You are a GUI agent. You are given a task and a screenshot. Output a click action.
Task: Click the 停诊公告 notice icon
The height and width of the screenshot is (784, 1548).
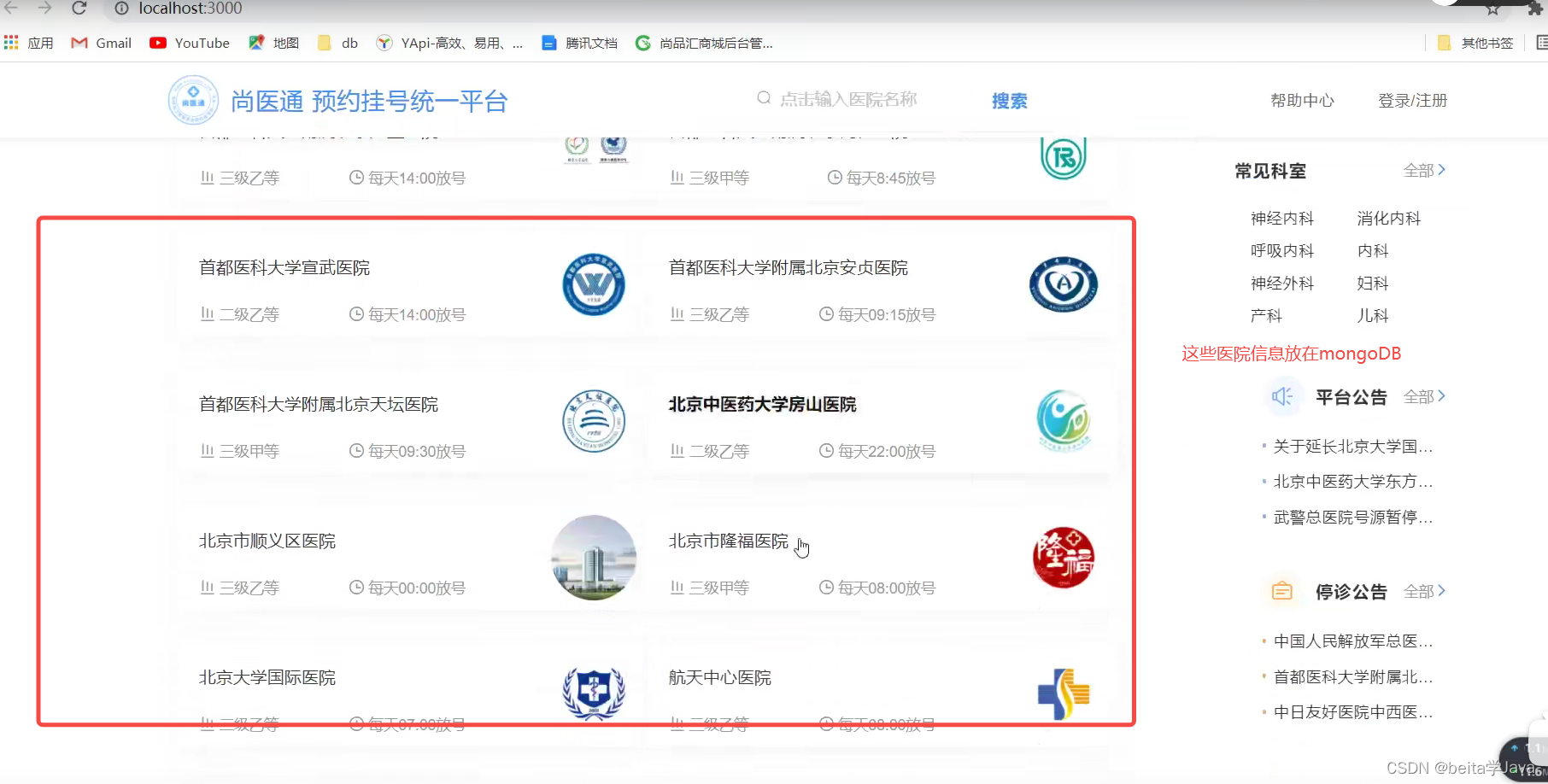pos(1282,591)
